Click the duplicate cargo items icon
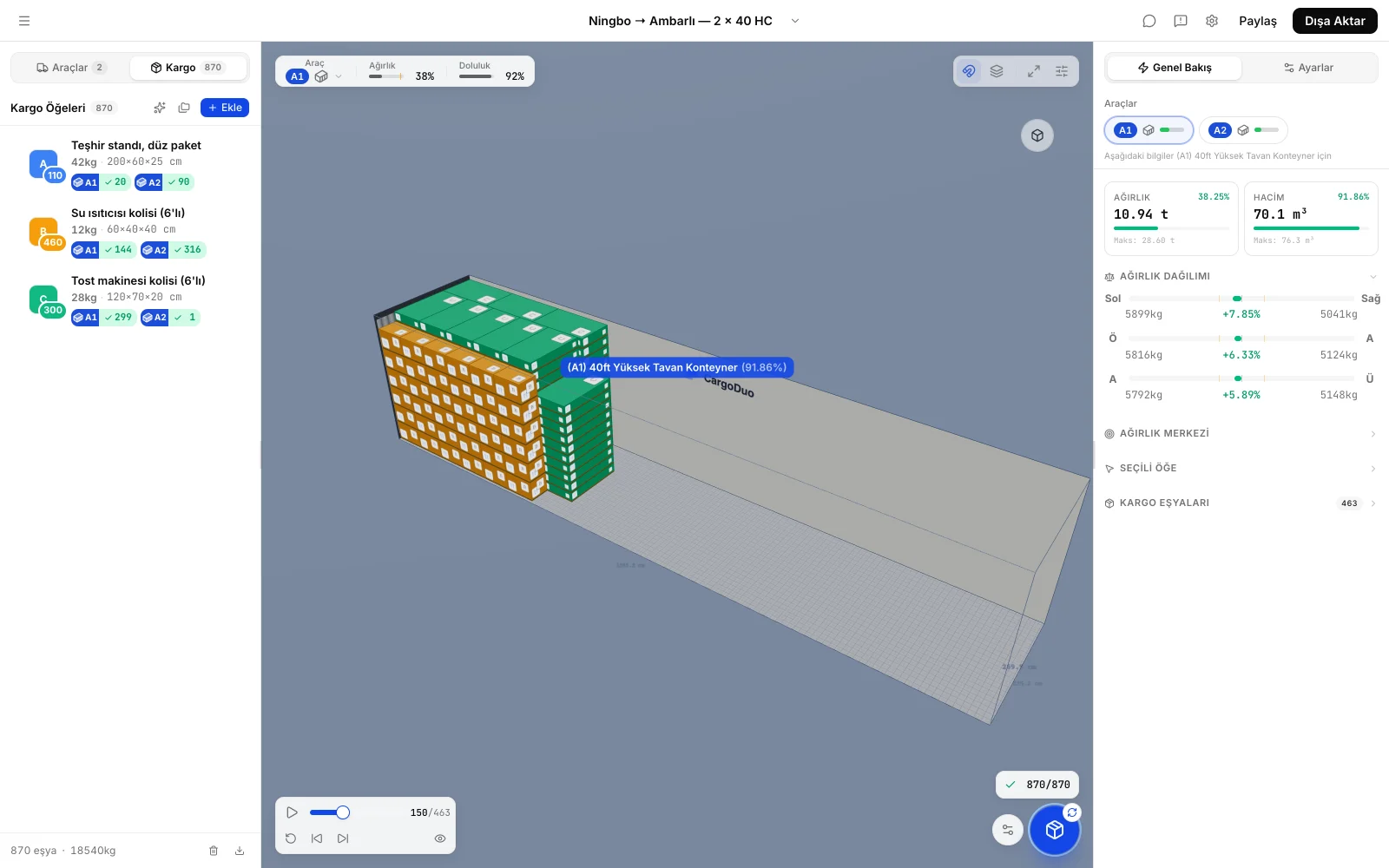The height and width of the screenshot is (868, 1389). [184, 108]
